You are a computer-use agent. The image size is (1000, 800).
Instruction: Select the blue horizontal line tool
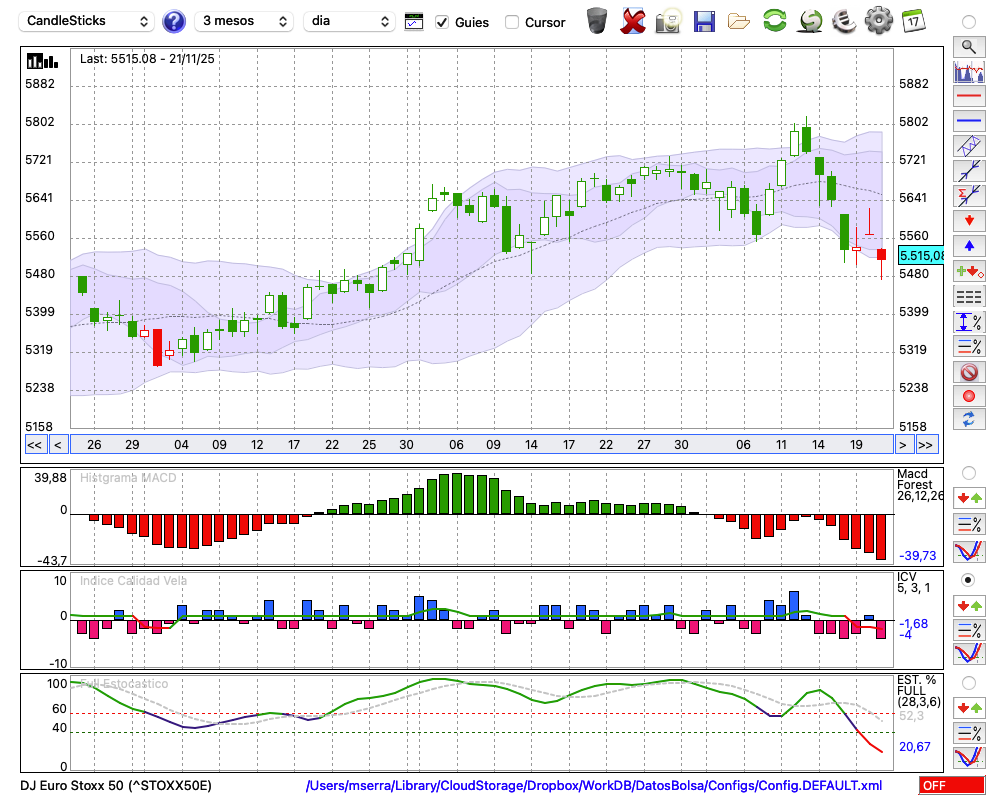pos(969,121)
